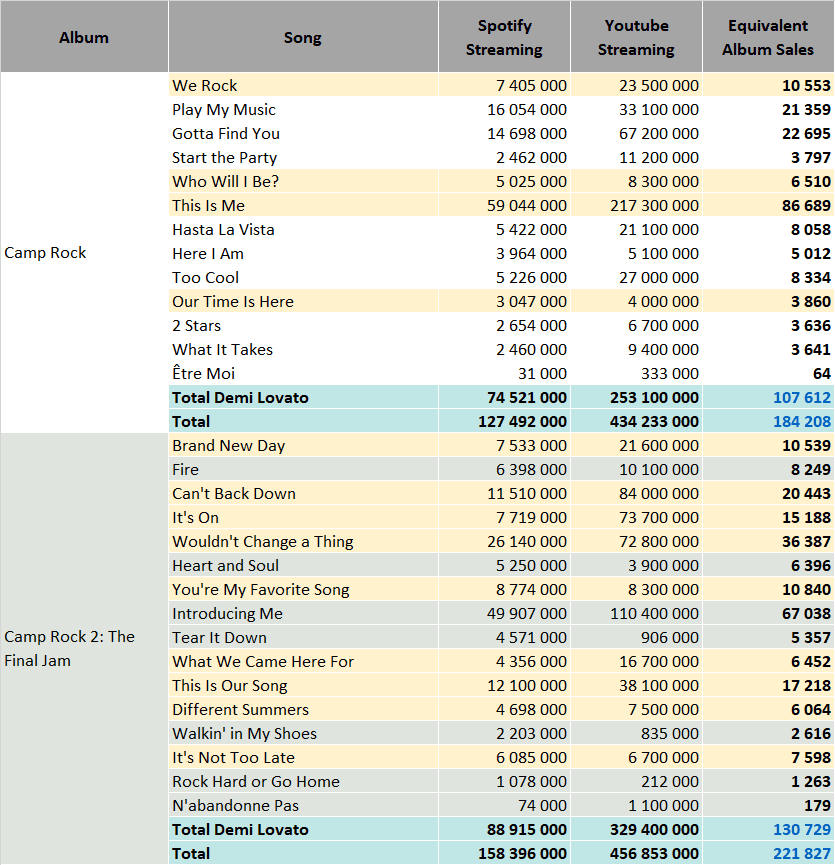
Task: Click the You're My Favorite Song cell
Action: click(x=303, y=589)
